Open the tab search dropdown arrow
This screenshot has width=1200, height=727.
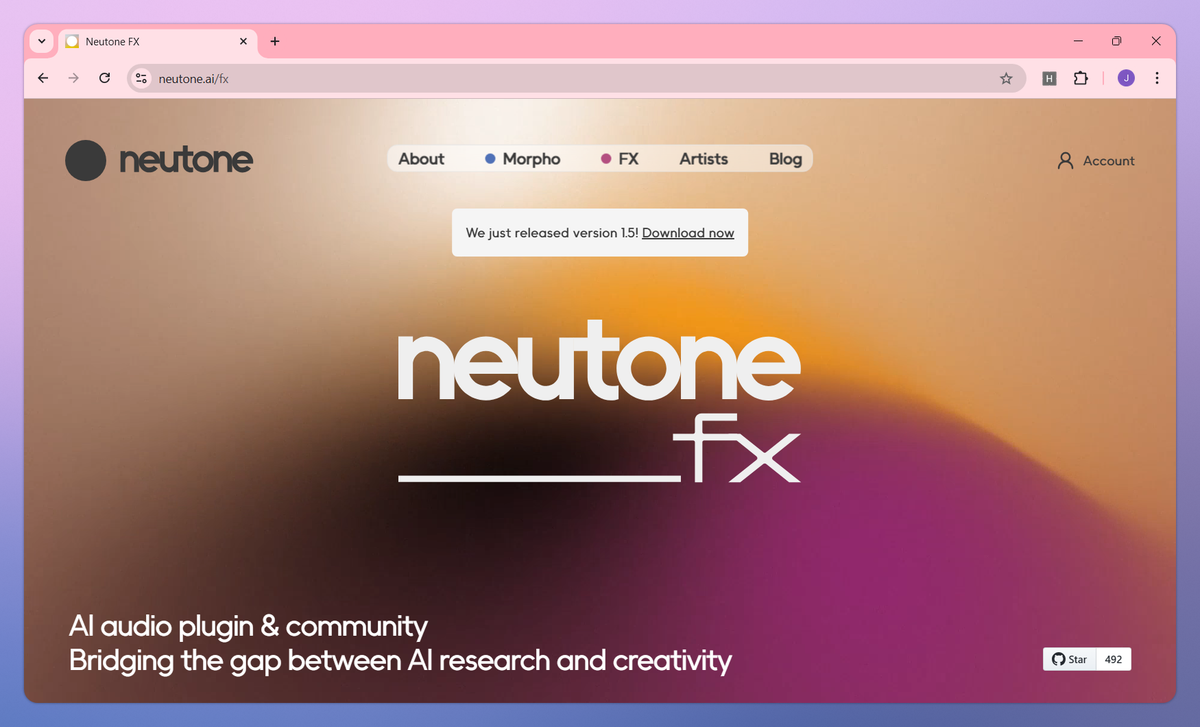pos(41,41)
